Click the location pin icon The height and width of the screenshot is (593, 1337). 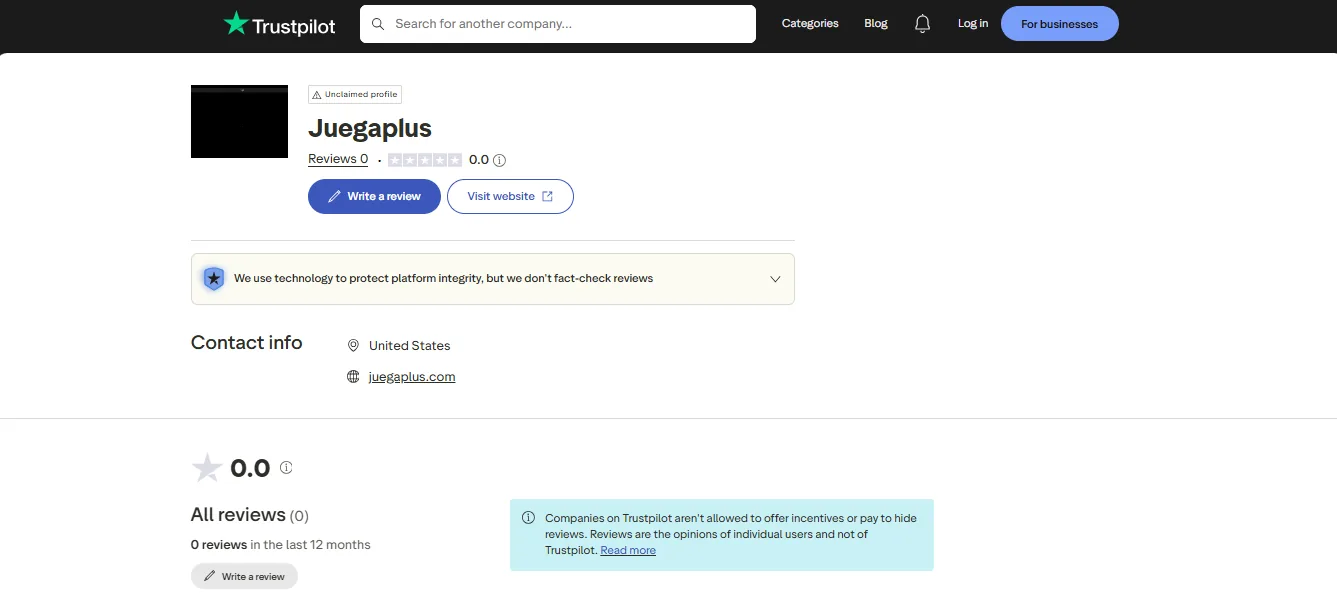tap(353, 345)
